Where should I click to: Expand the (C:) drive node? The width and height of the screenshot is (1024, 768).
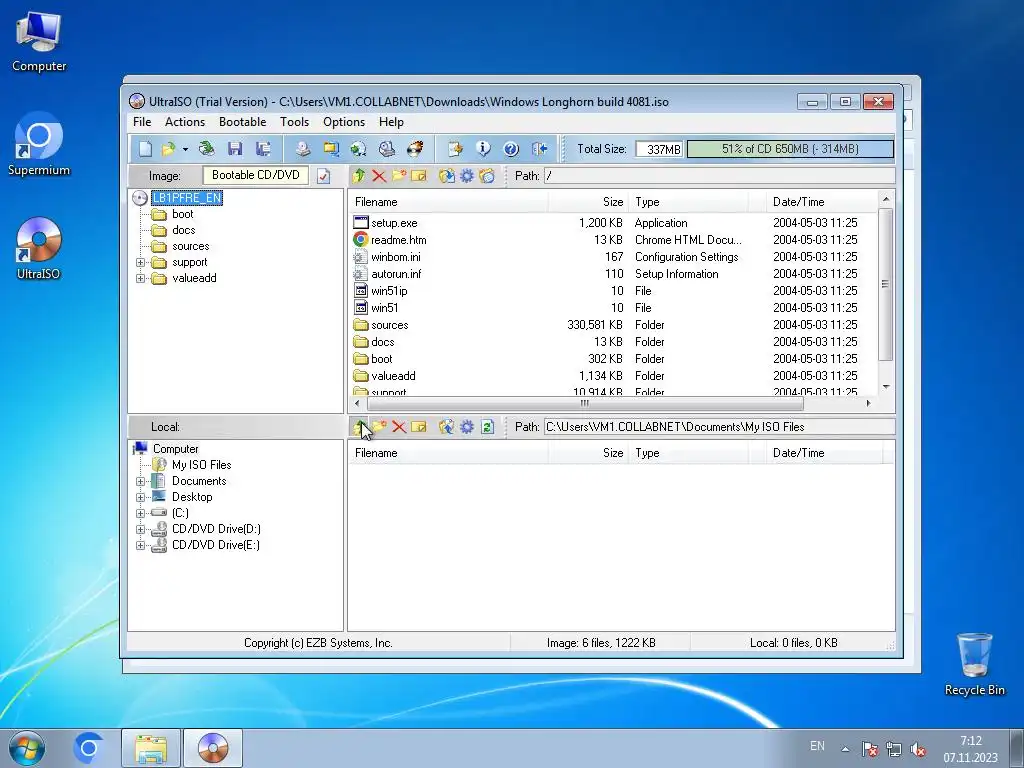coord(140,513)
